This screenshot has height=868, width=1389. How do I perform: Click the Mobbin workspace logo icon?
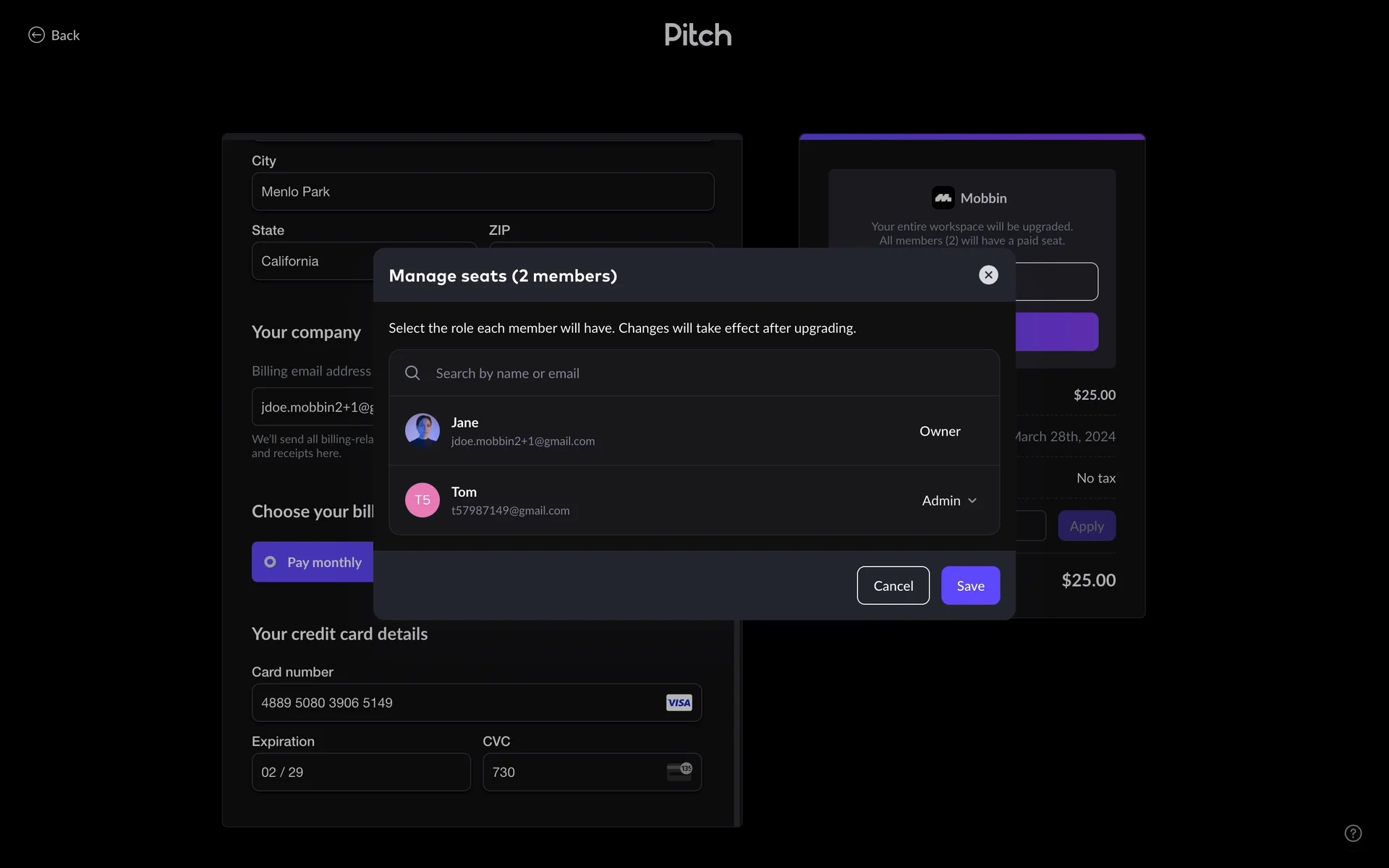[943, 198]
